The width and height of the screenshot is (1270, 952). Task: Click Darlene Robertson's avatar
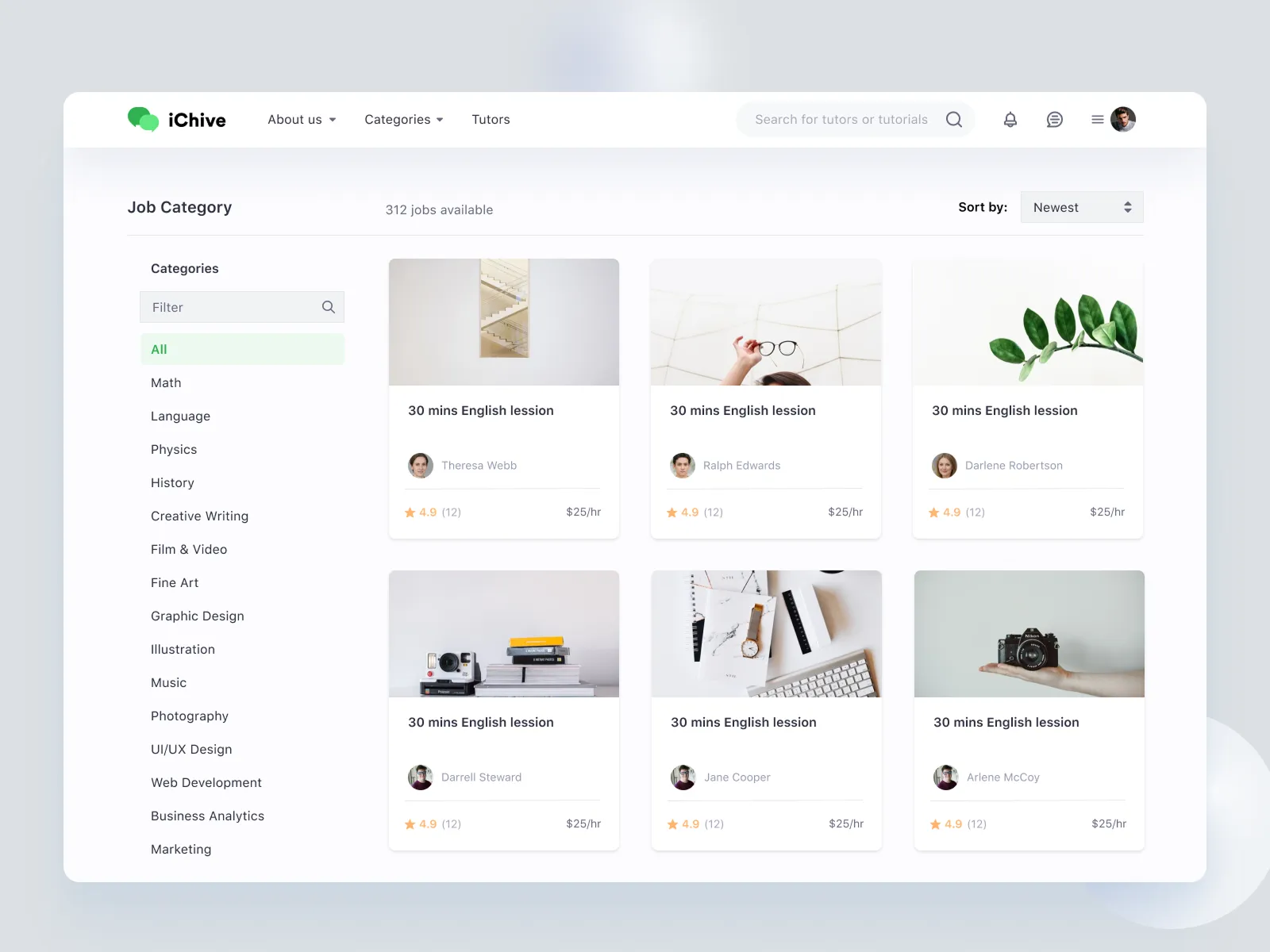pos(945,466)
